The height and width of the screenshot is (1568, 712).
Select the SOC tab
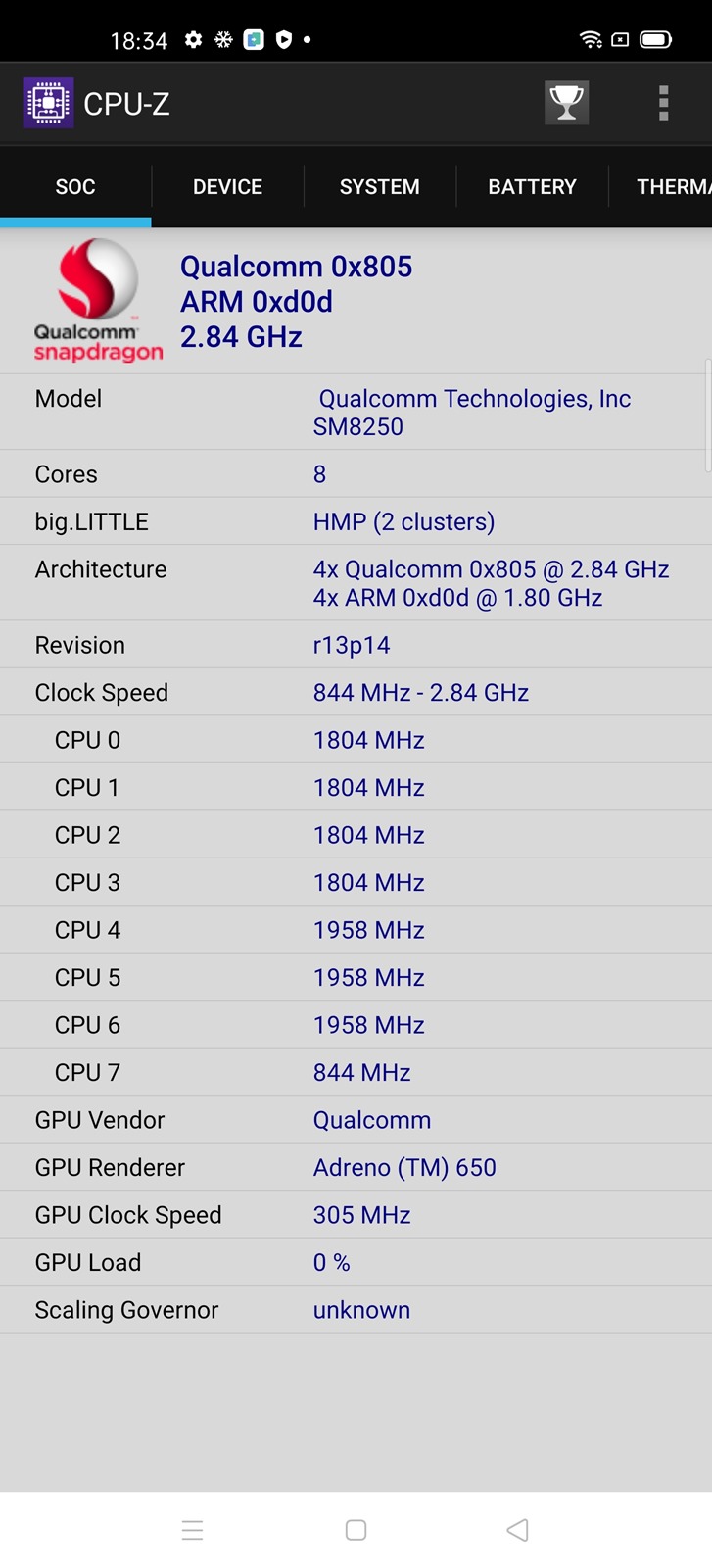point(75,187)
